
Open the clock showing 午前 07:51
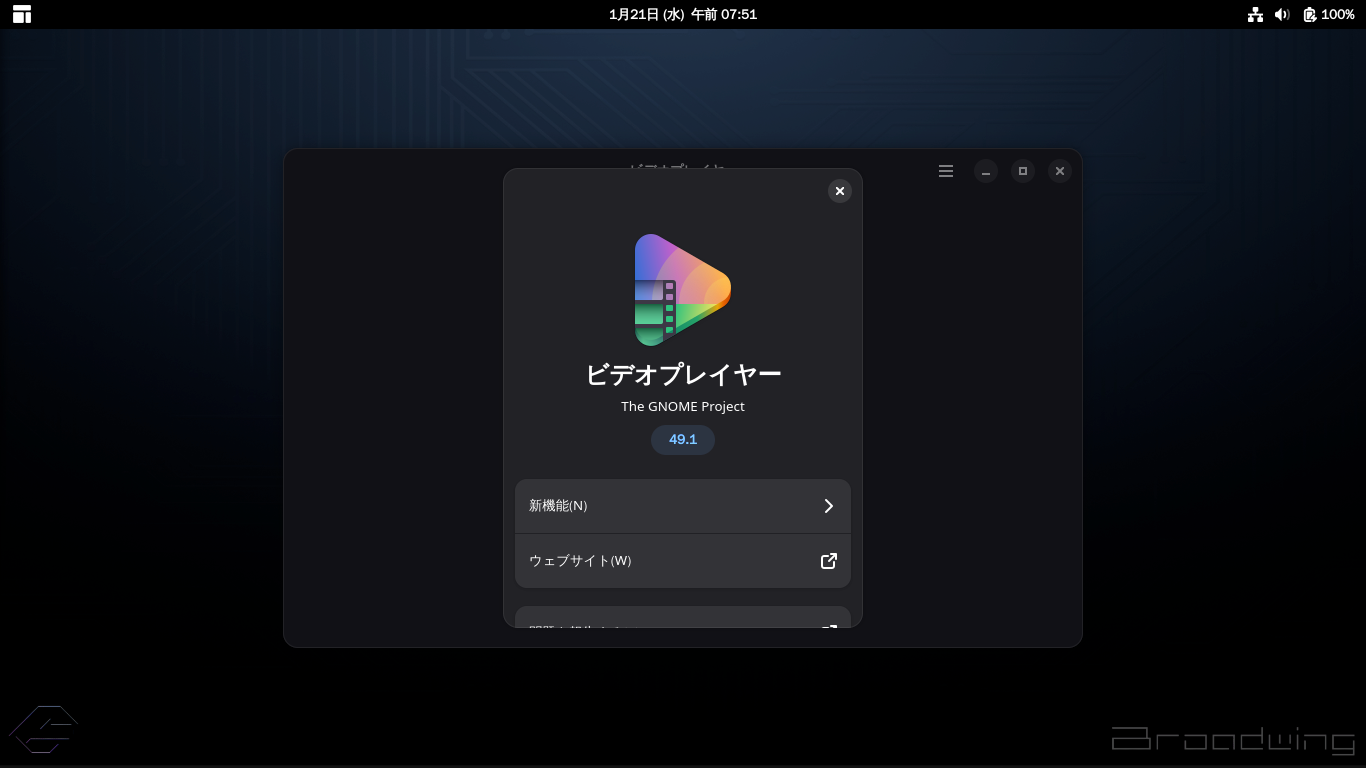pyautogui.click(x=683, y=14)
